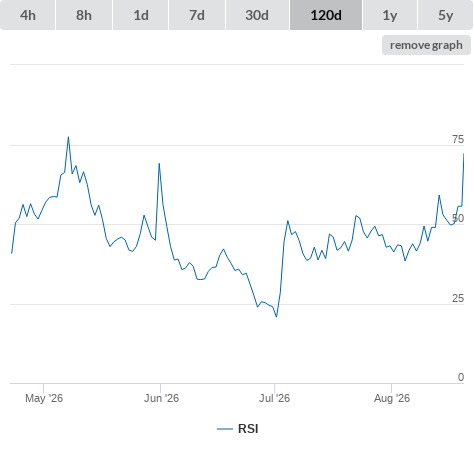Viewport: 474px width, 455px height.
Task: Select the 4h time range tab
Action: [x=28, y=15]
